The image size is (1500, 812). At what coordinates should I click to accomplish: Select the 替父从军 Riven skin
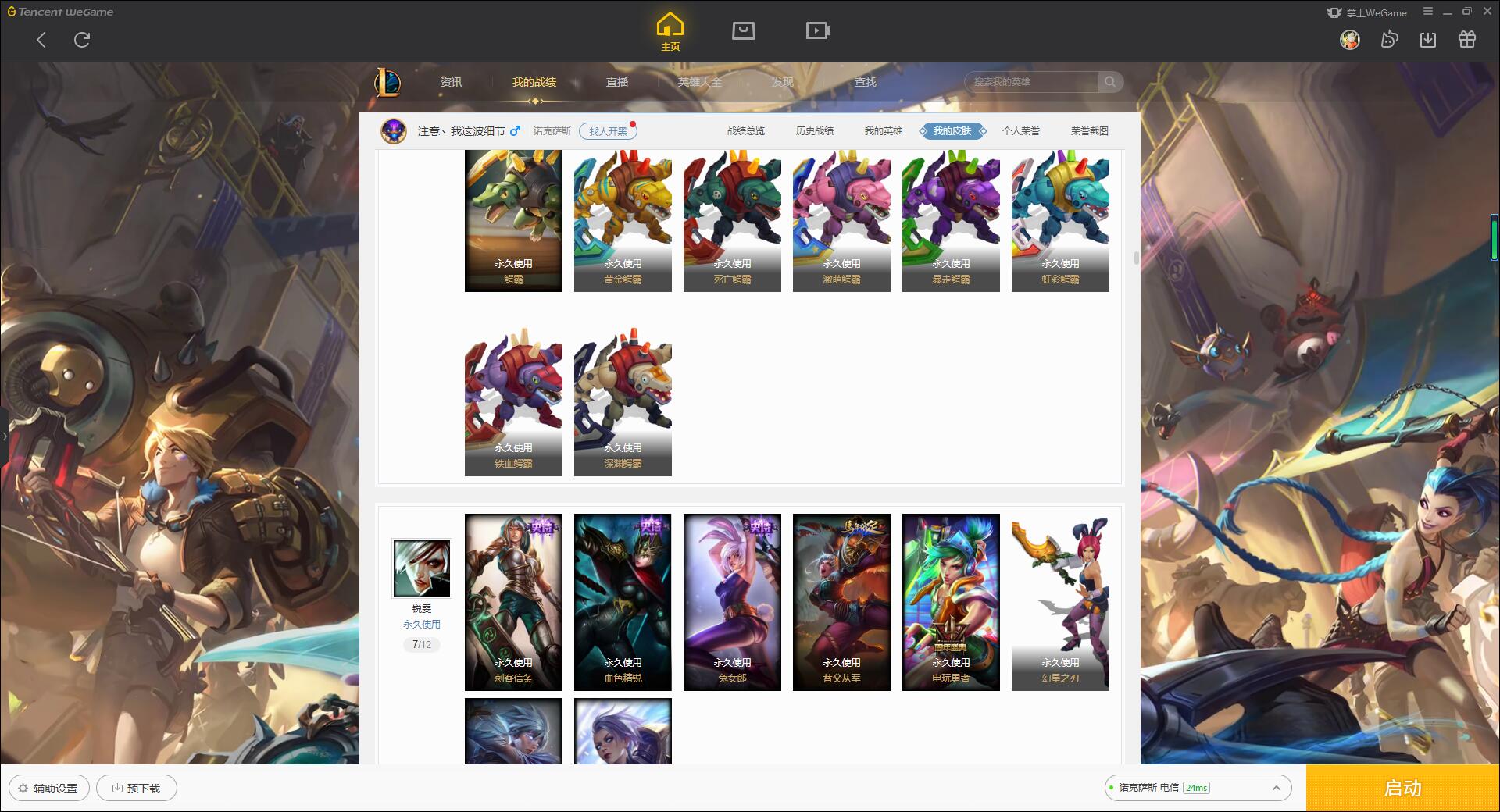tap(841, 602)
